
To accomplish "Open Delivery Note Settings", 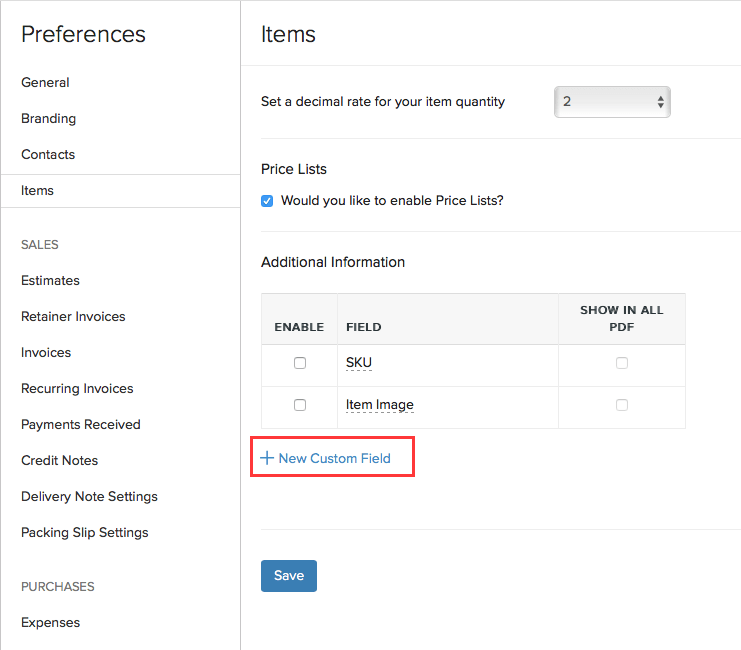I will point(89,496).
